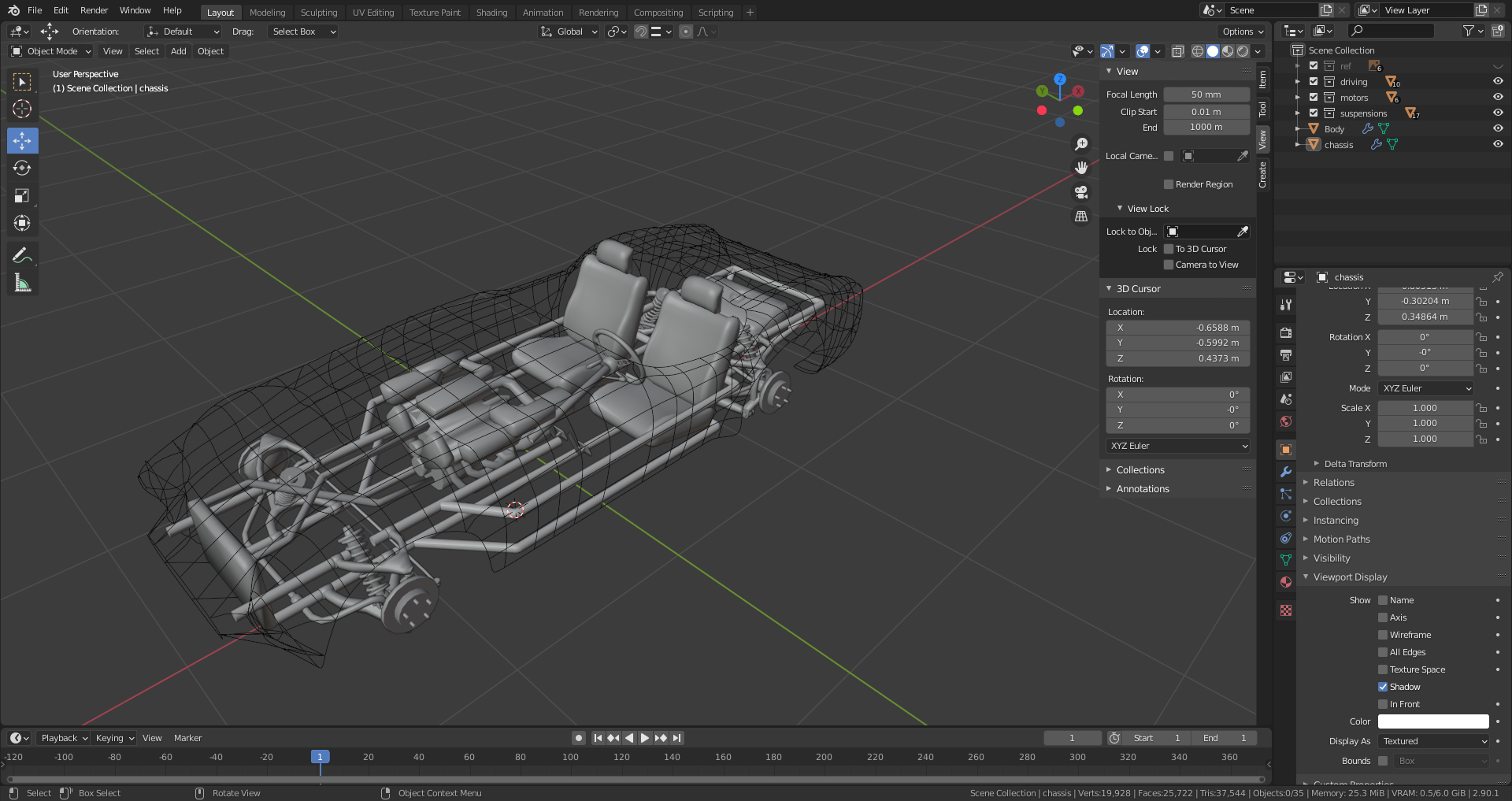Hide the suspensions collection in the outliner
The width and height of the screenshot is (1512, 801).
(x=1498, y=113)
